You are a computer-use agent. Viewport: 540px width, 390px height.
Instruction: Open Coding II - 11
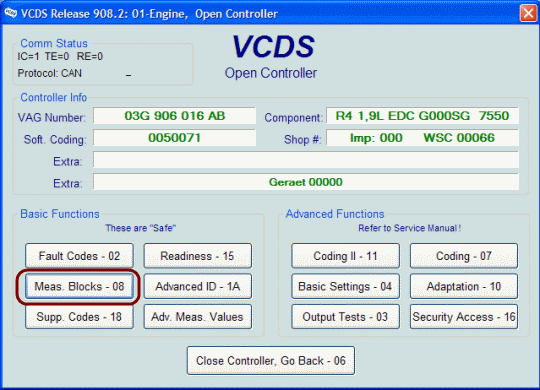coord(345,256)
